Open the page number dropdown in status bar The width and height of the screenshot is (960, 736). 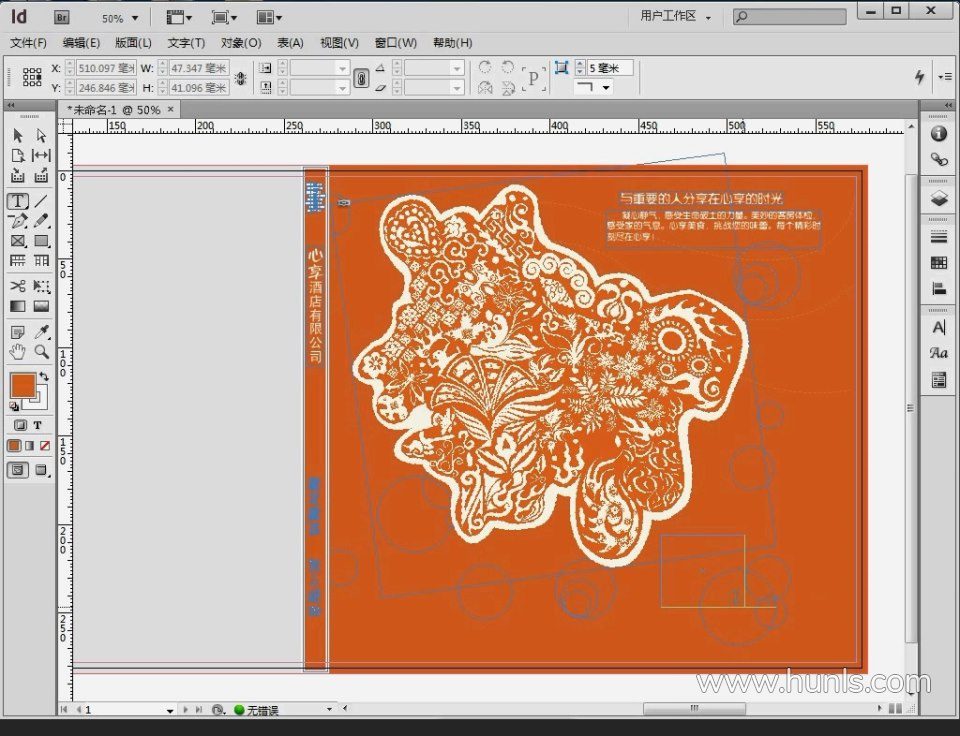(x=169, y=710)
